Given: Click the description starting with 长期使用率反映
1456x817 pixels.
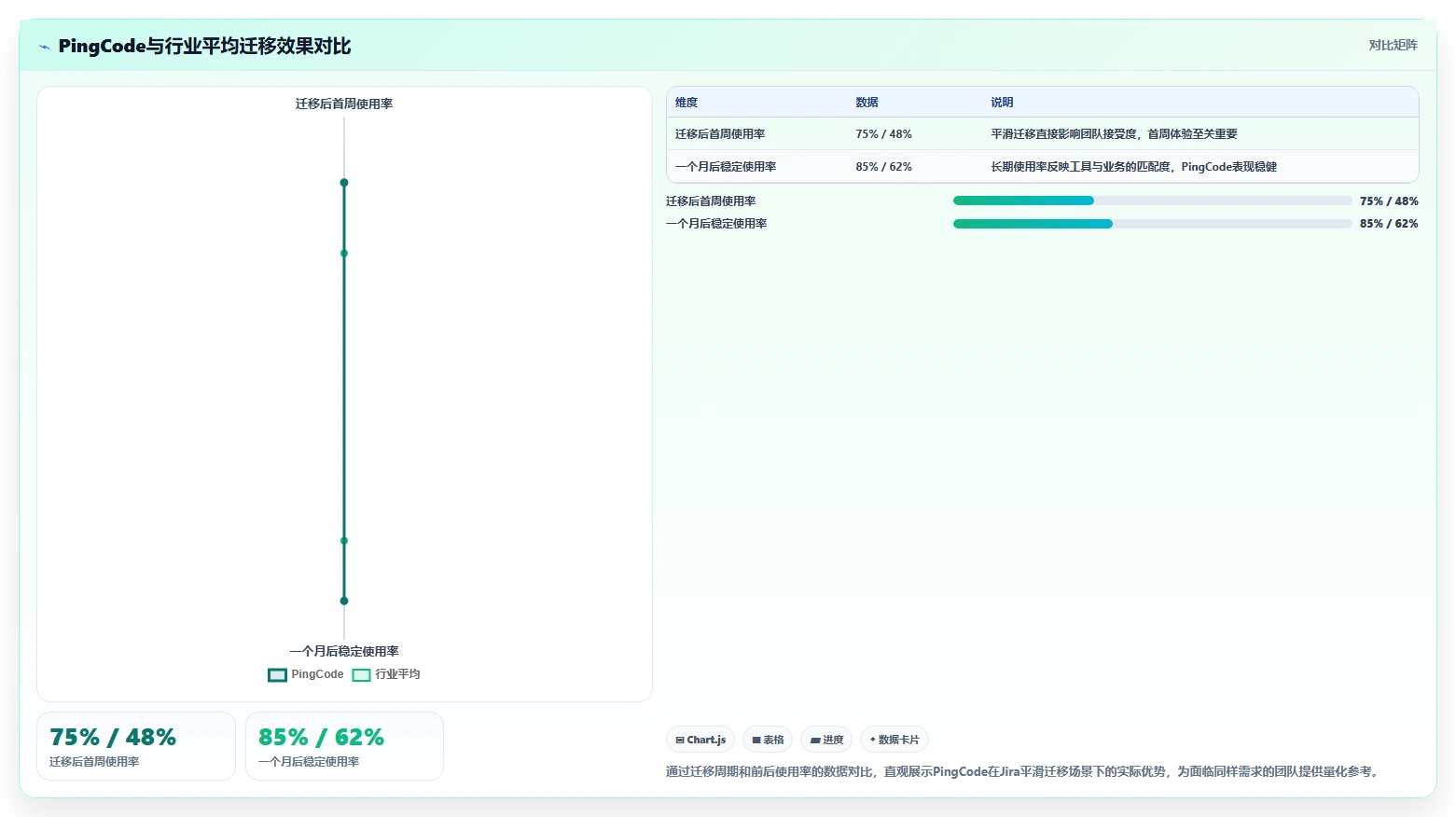Looking at the screenshot, I should 1133,167.
